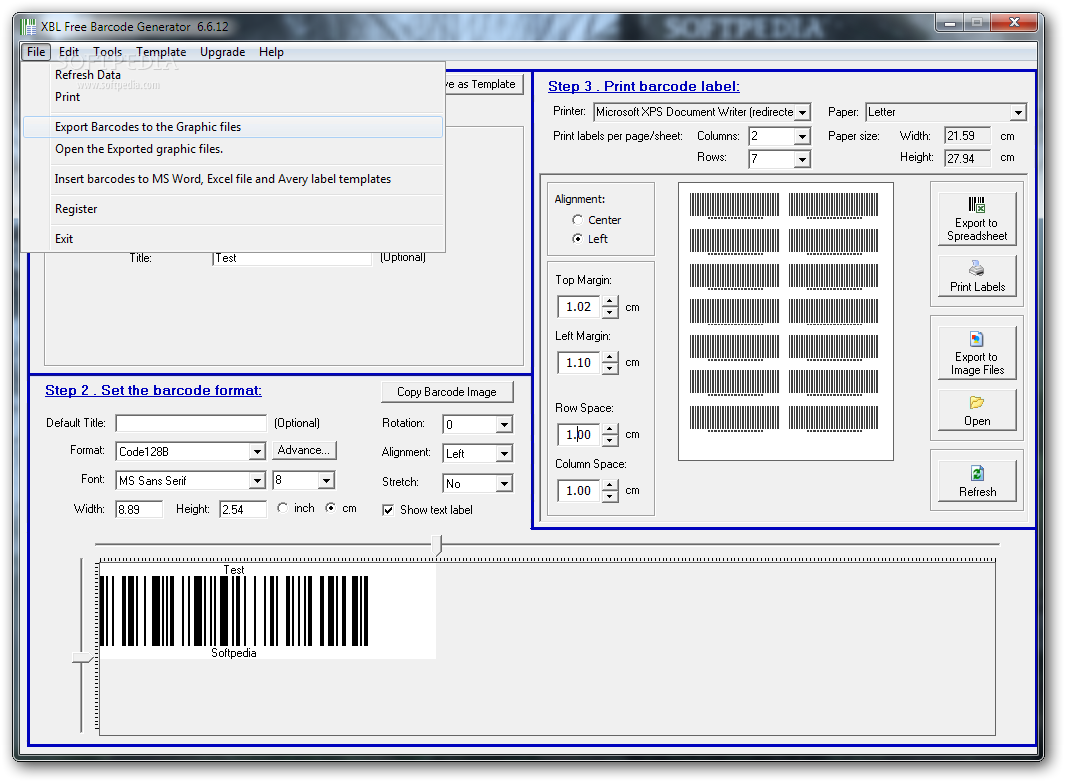Click the Column Space value field
The width and height of the screenshot is (1065, 782).
pyautogui.click(x=579, y=491)
